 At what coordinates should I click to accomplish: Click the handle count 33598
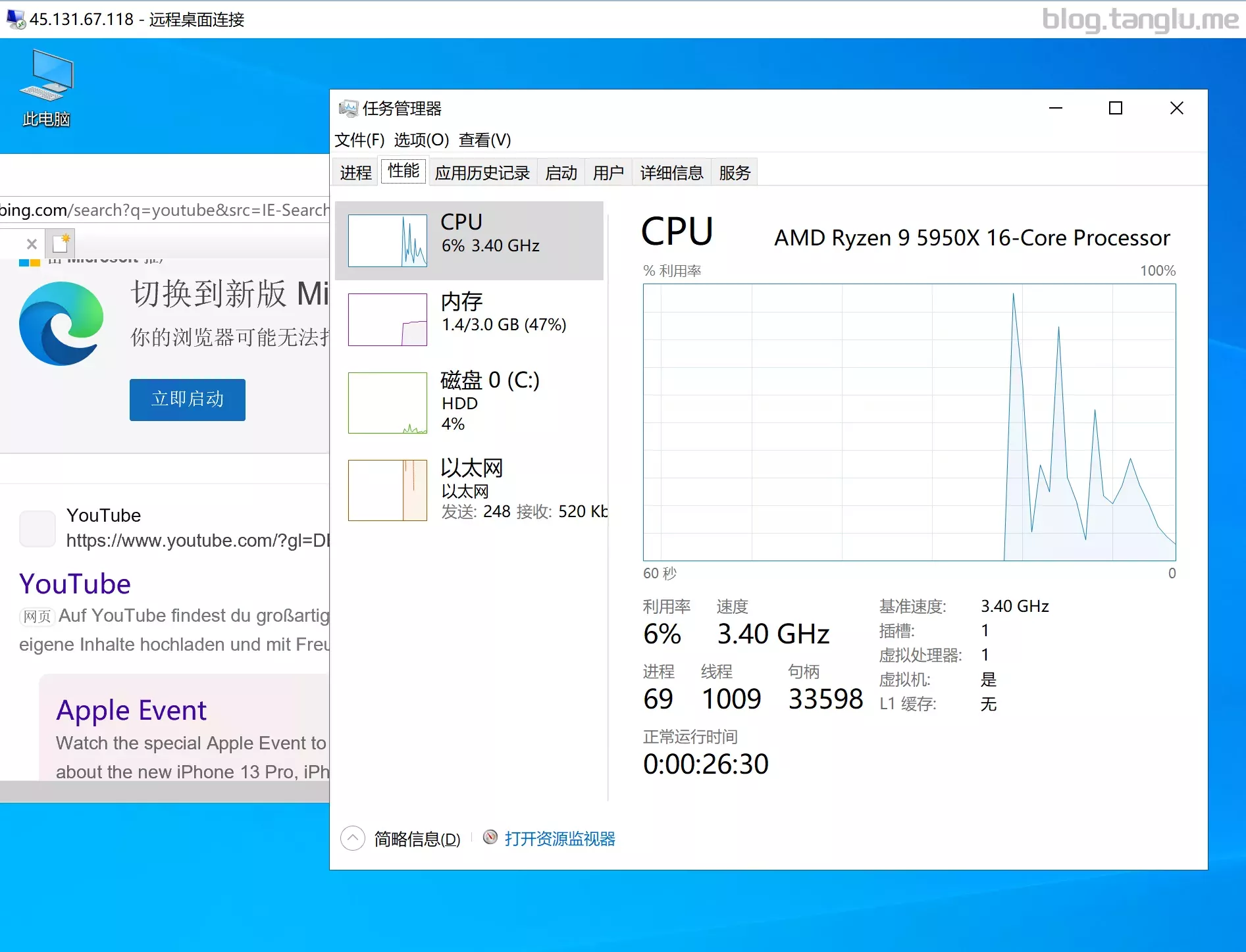[825, 699]
